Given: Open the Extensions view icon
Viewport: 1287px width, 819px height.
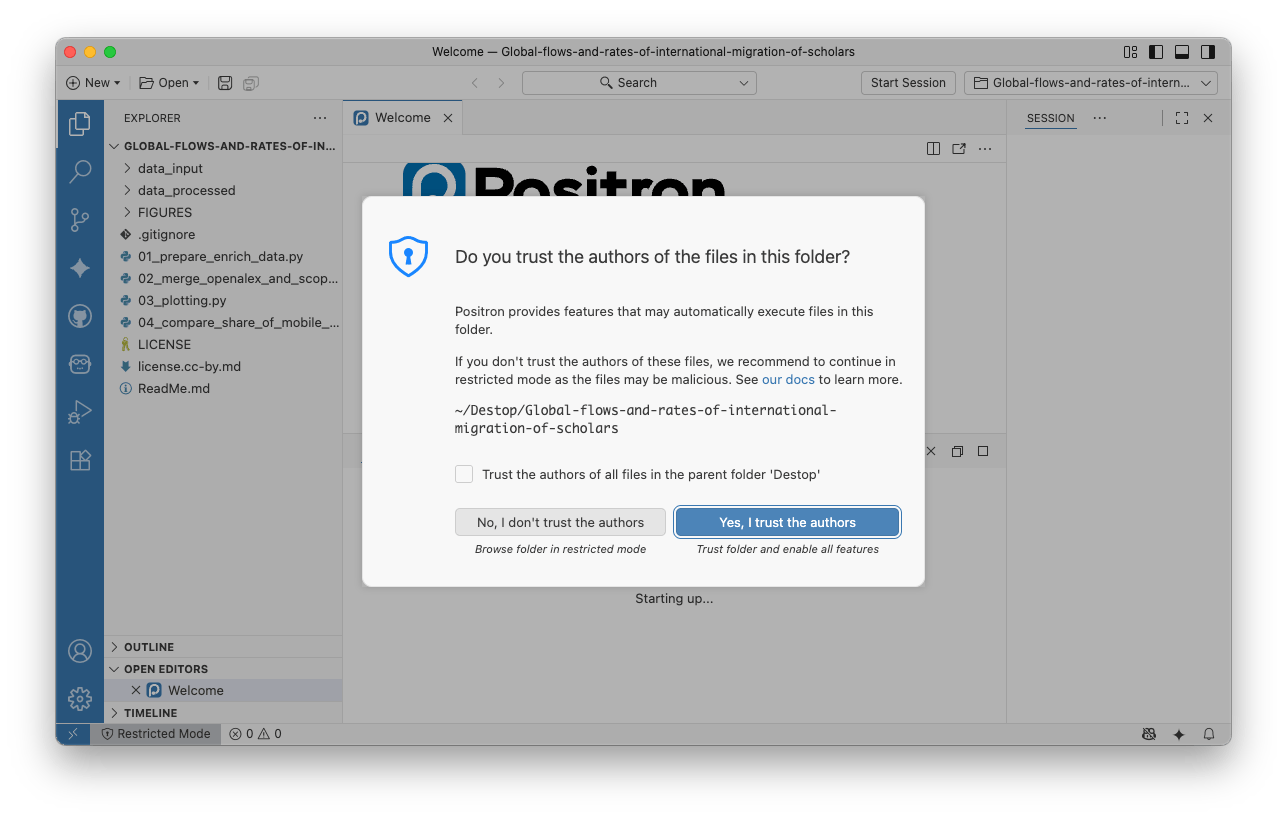Looking at the screenshot, I should tap(80, 460).
